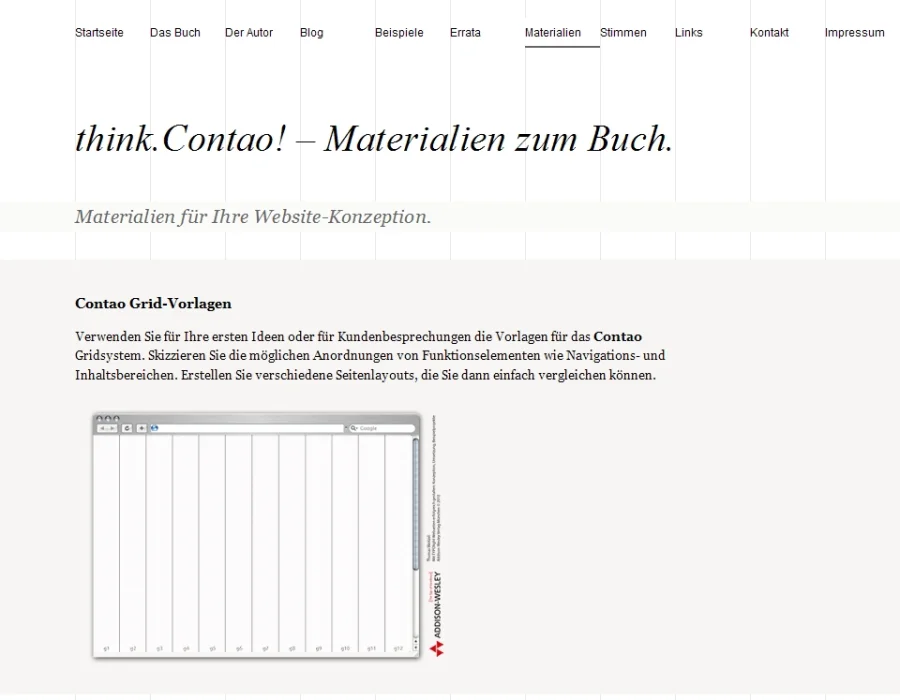Click the plus icon in the mockup toolbar

[141, 428]
